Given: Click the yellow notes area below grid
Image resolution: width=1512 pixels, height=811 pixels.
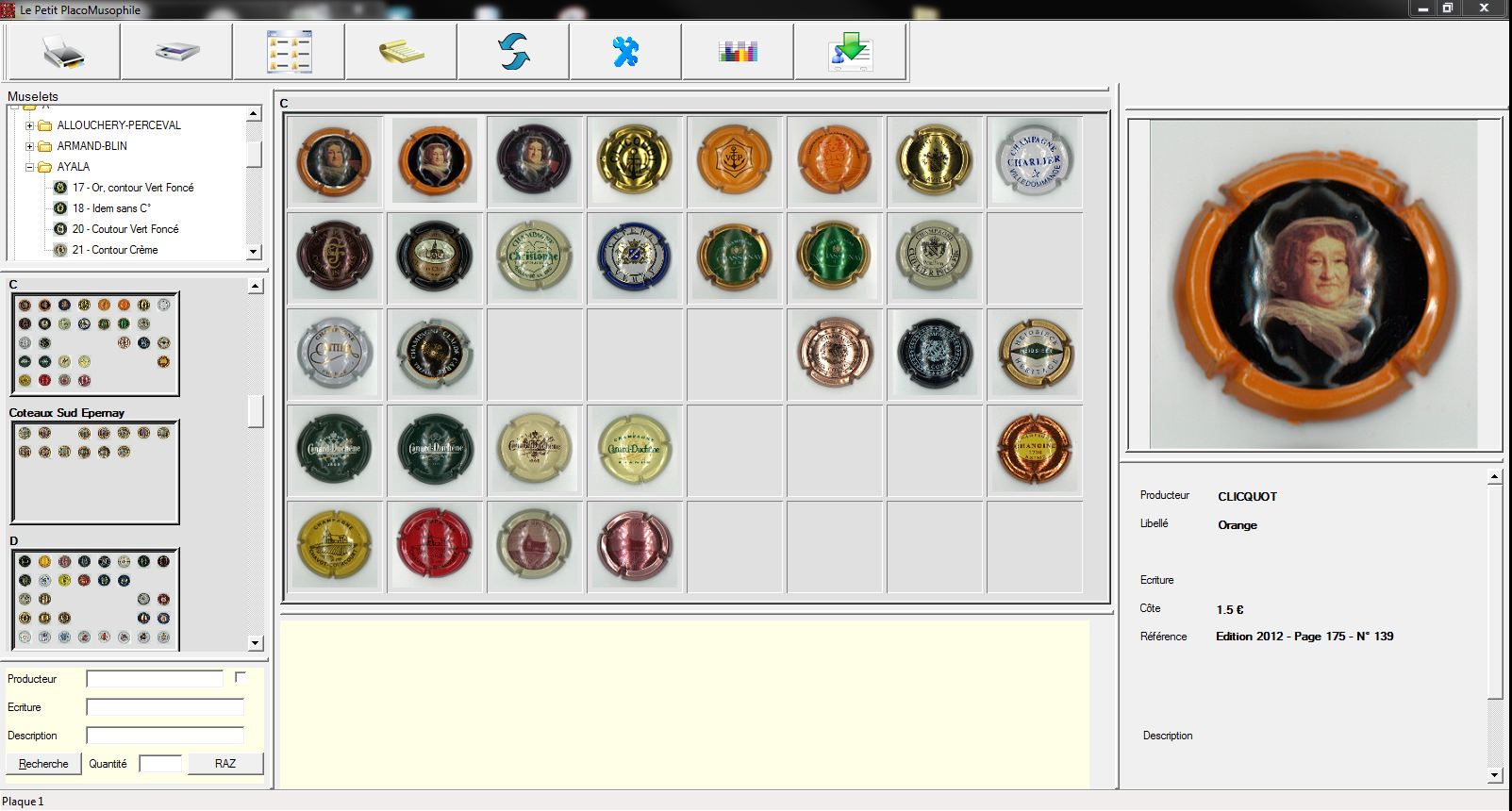Looking at the screenshot, I should (x=685, y=703).
